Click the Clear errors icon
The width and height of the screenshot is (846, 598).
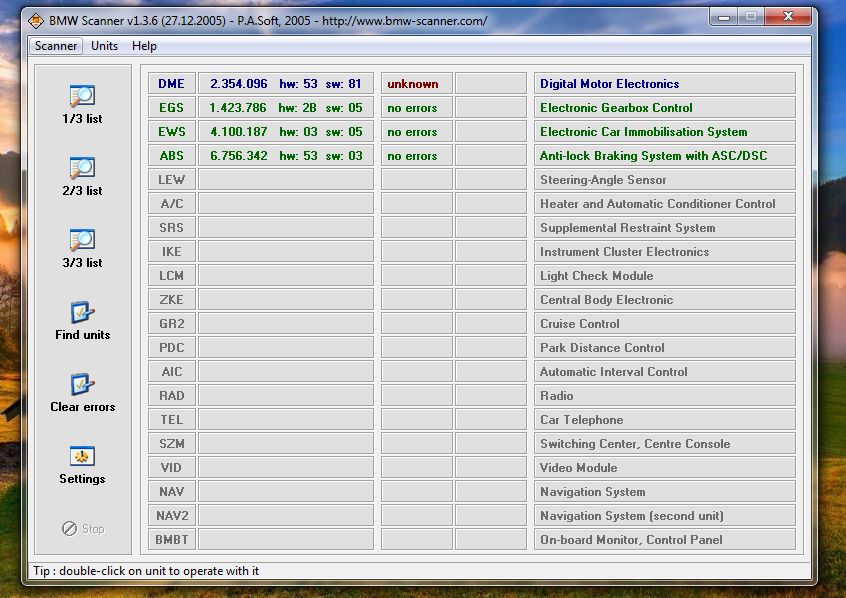tap(83, 384)
